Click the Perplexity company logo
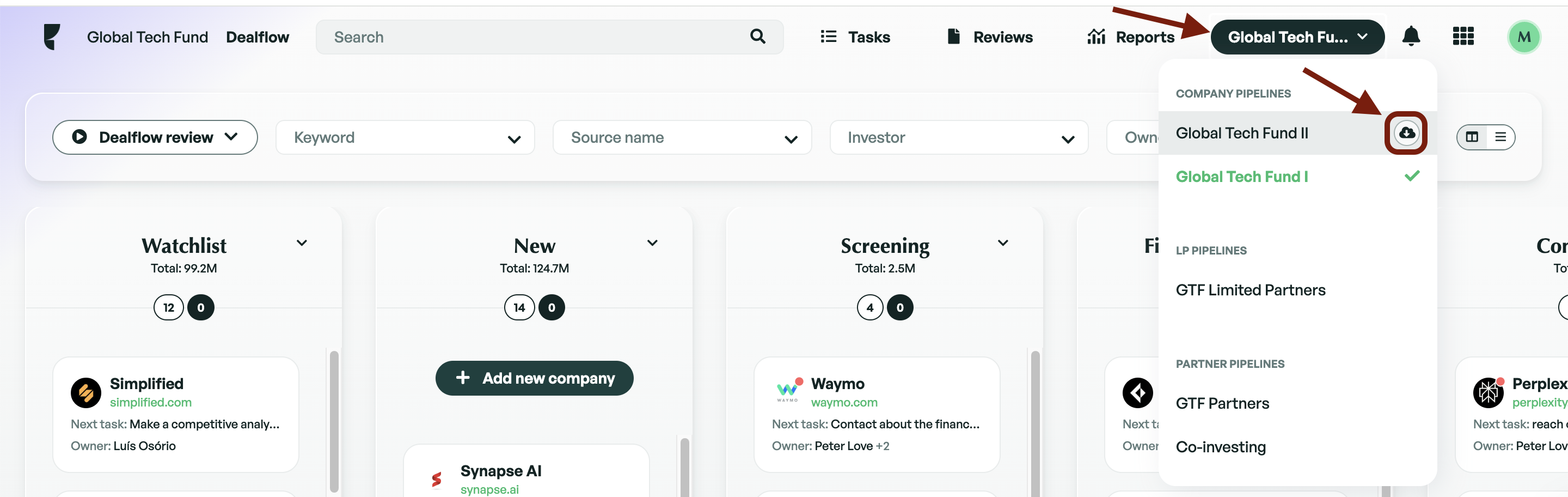The width and height of the screenshot is (1568, 497). point(1489,393)
